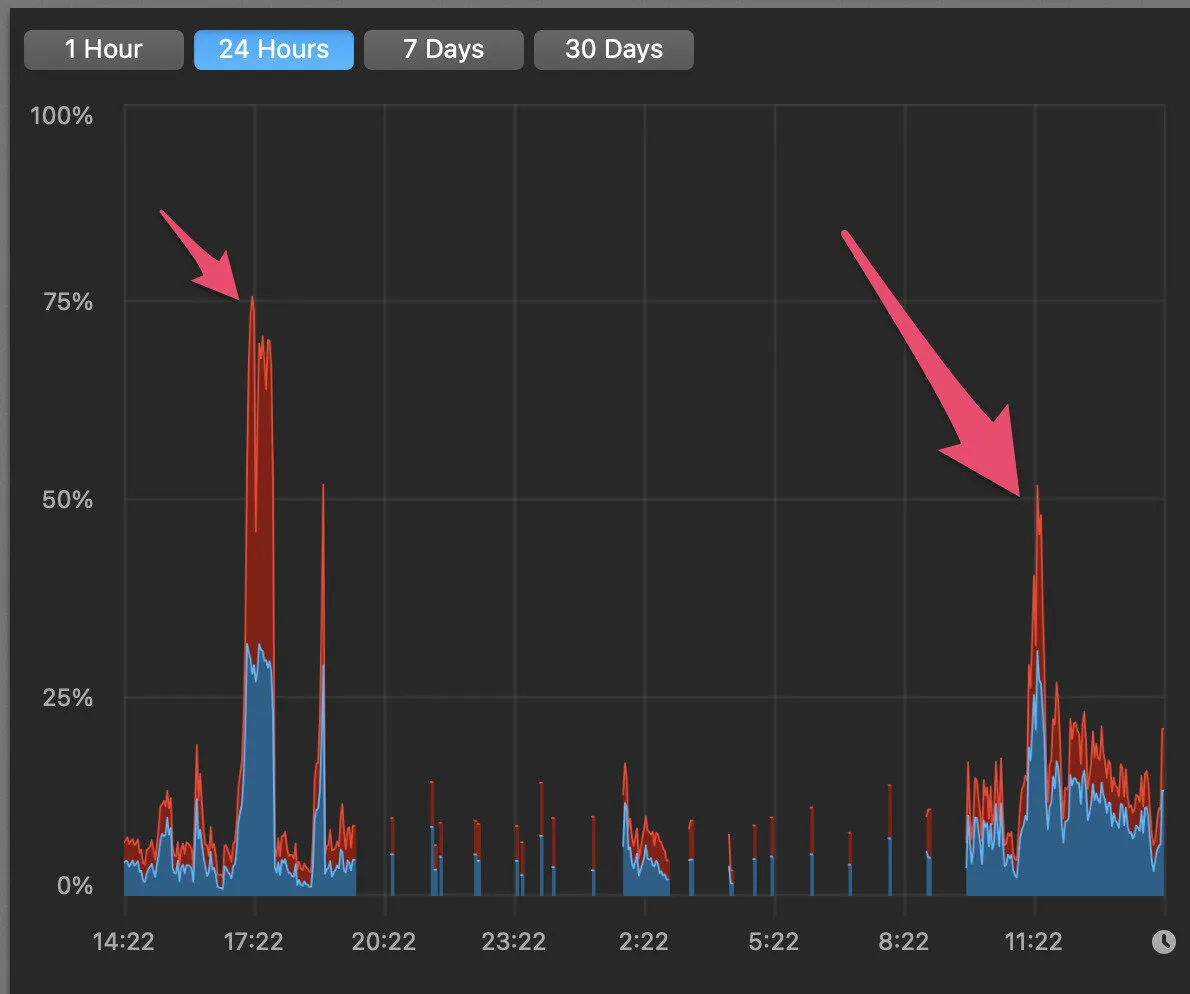The width and height of the screenshot is (1190, 994).
Task: Click the 75% peak of the tallest red spike
Action: pos(252,298)
